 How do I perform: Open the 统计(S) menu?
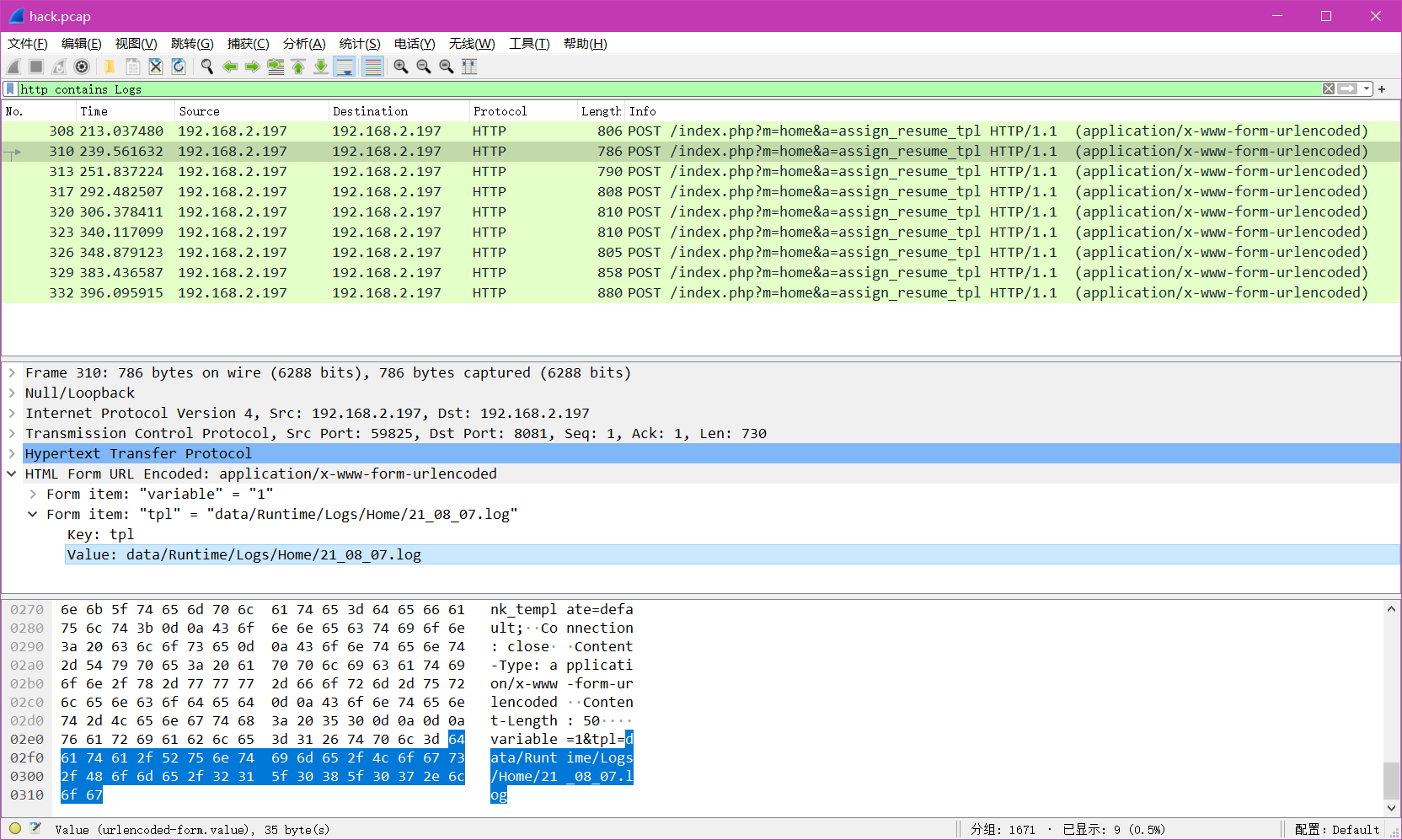point(360,44)
